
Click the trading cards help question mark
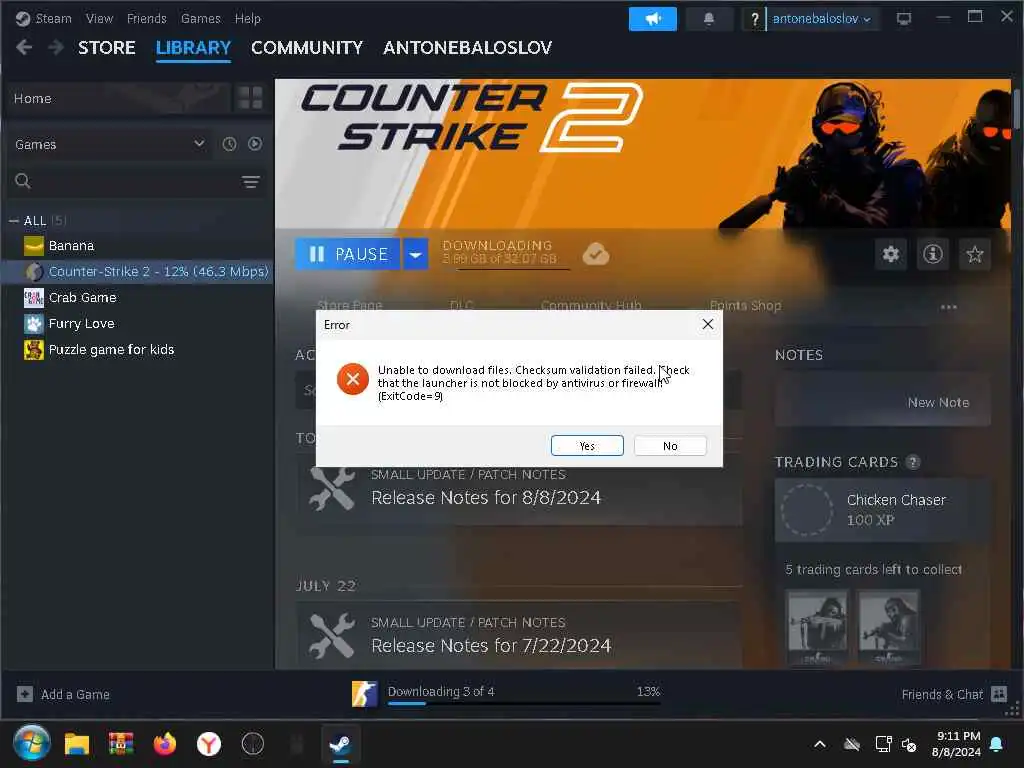913,462
